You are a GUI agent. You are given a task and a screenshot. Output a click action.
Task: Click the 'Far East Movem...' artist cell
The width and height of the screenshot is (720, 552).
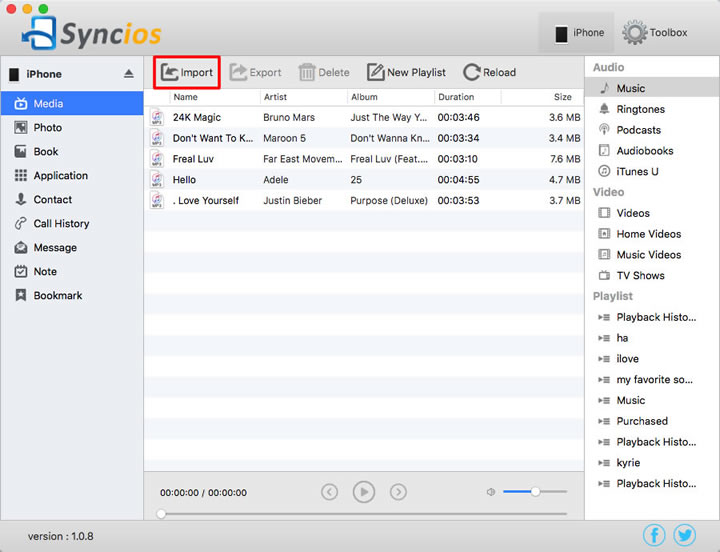pyautogui.click(x=303, y=159)
